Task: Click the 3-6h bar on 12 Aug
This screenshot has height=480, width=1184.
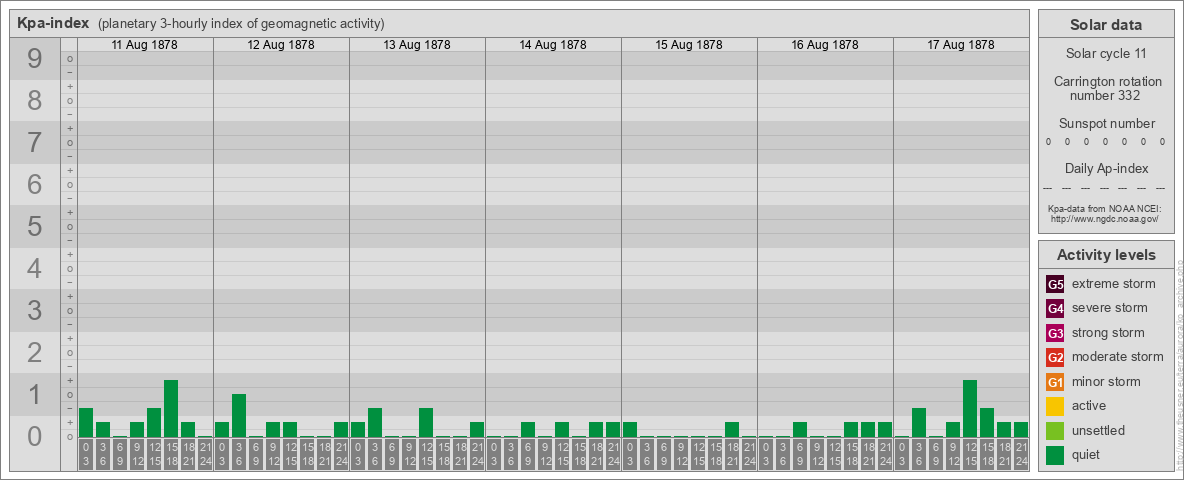Action: point(239,415)
